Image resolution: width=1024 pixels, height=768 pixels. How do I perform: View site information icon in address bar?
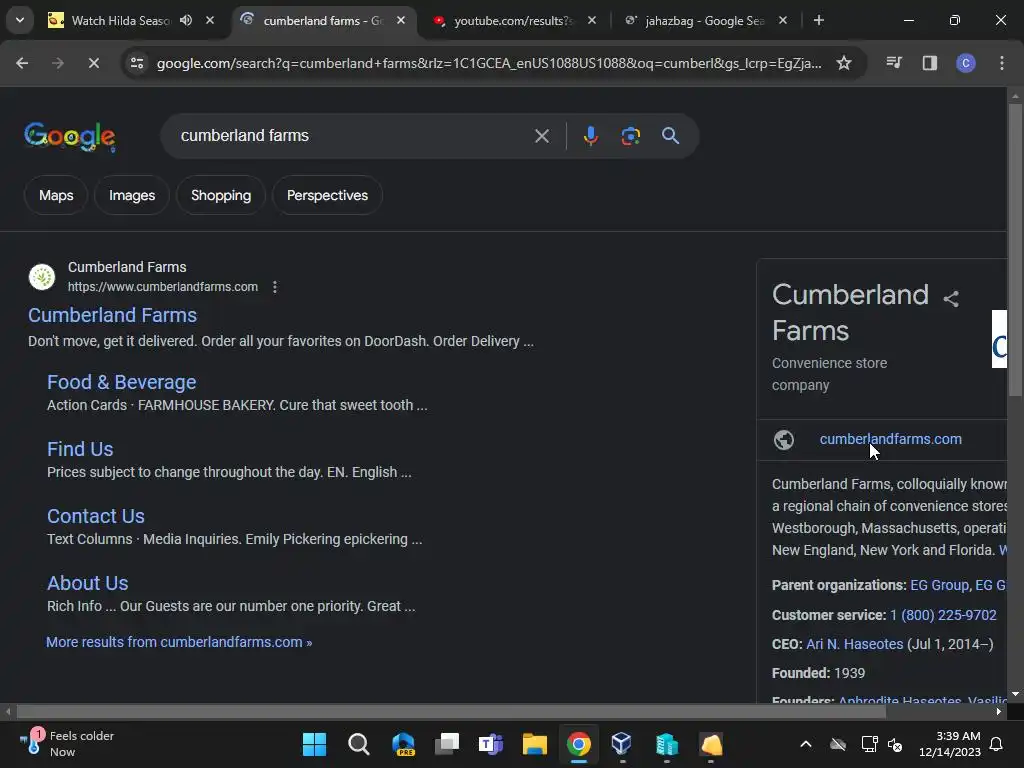click(137, 63)
